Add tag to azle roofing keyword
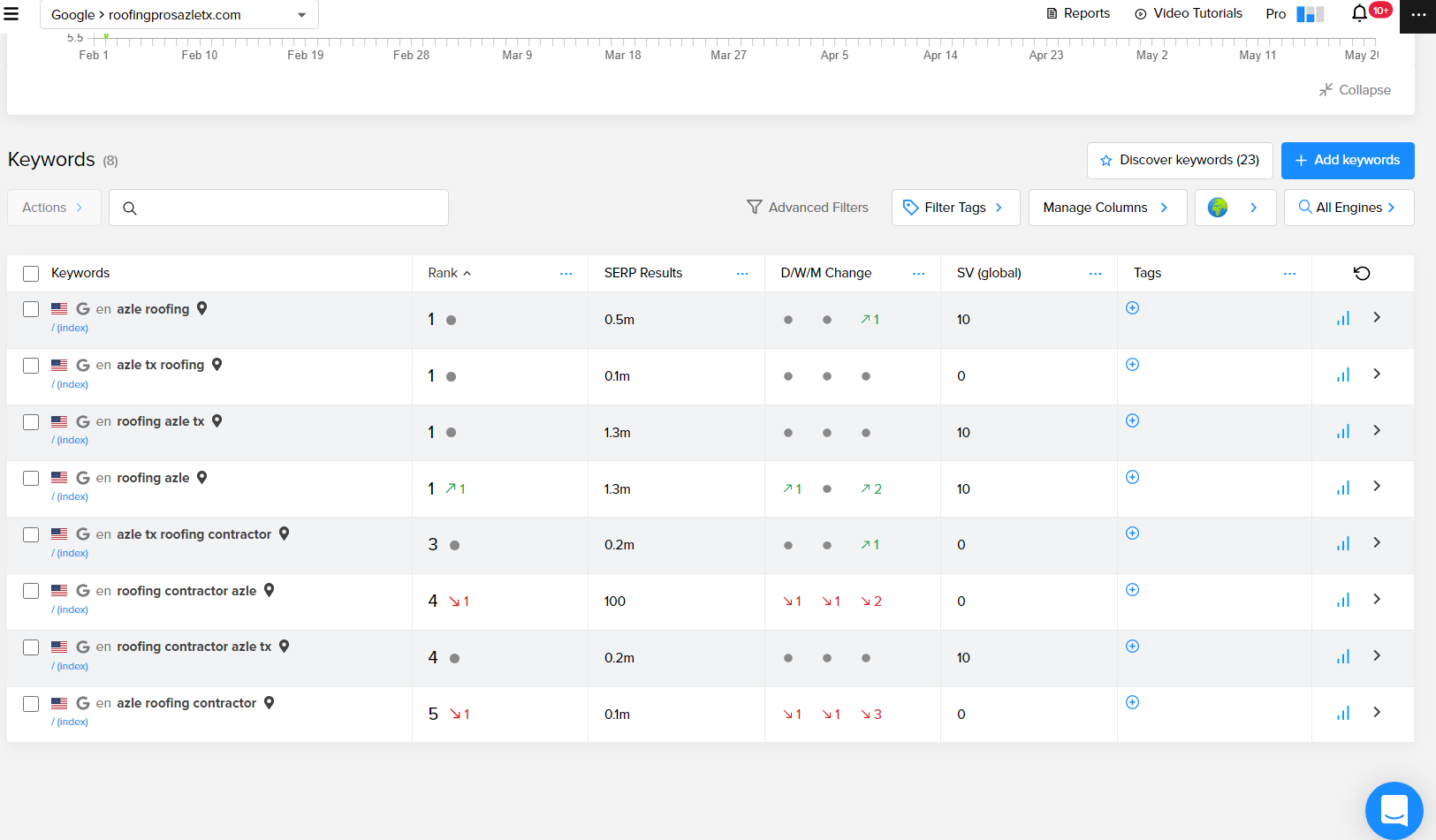This screenshot has height=840, width=1436. [x=1132, y=308]
